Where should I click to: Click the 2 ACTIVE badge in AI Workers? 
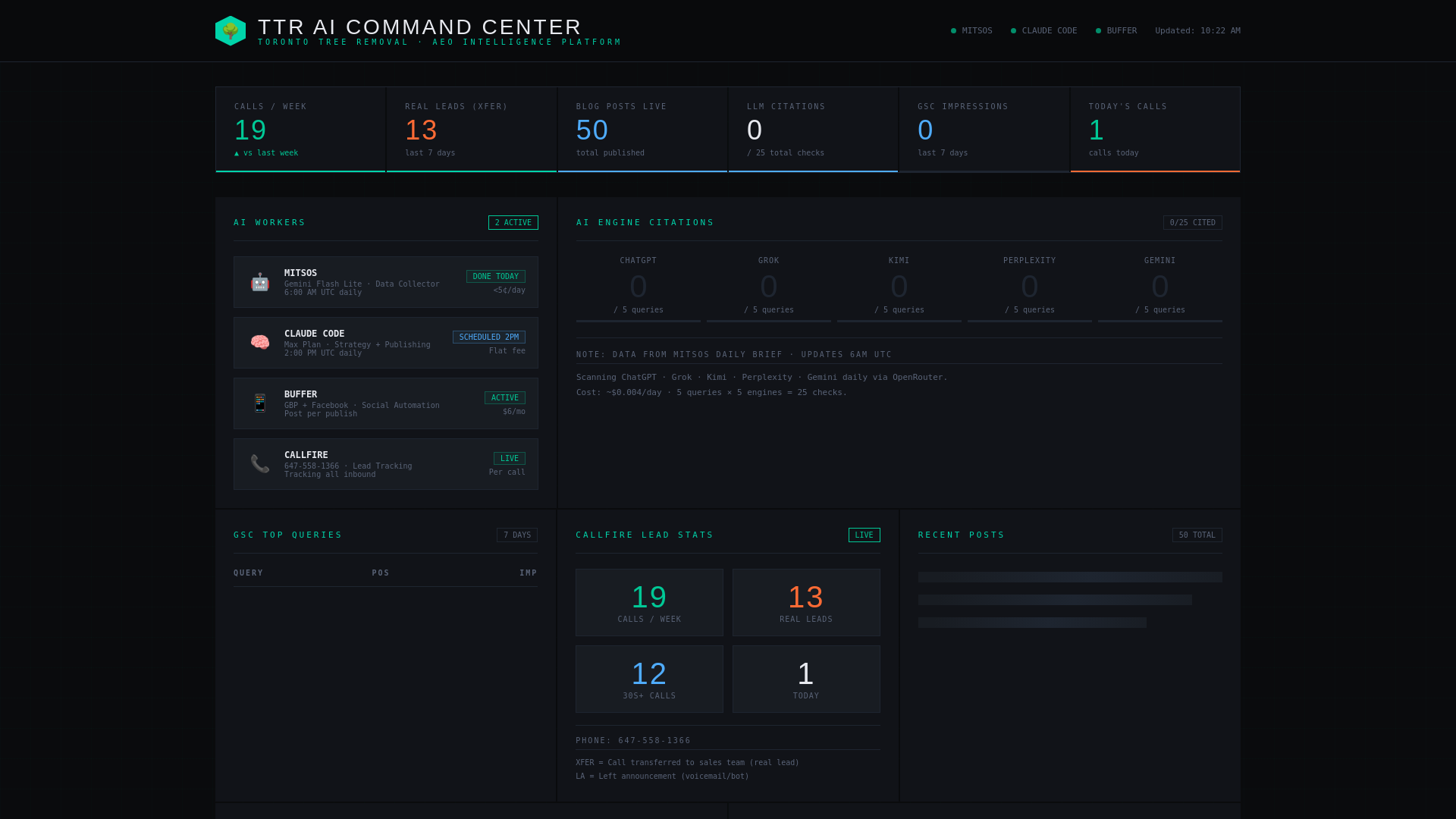click(513, 223)
